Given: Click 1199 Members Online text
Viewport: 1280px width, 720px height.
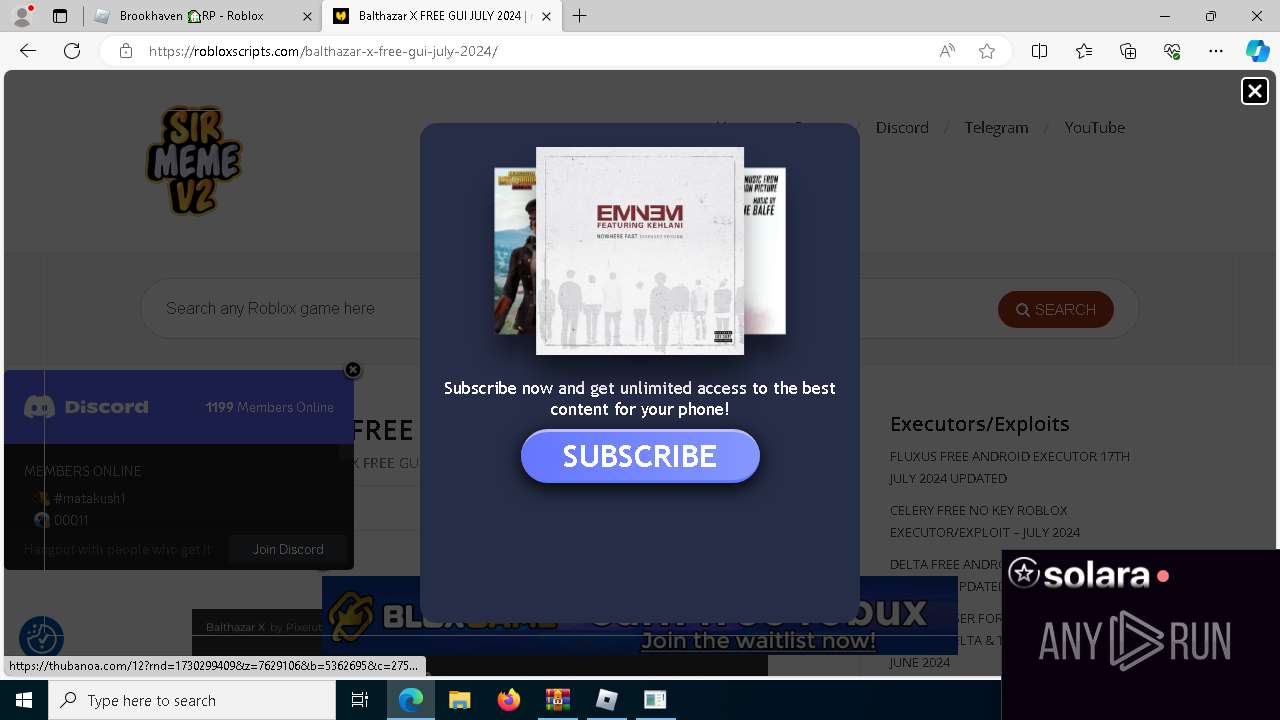Looking at the screenshot, I should point(270,407).
